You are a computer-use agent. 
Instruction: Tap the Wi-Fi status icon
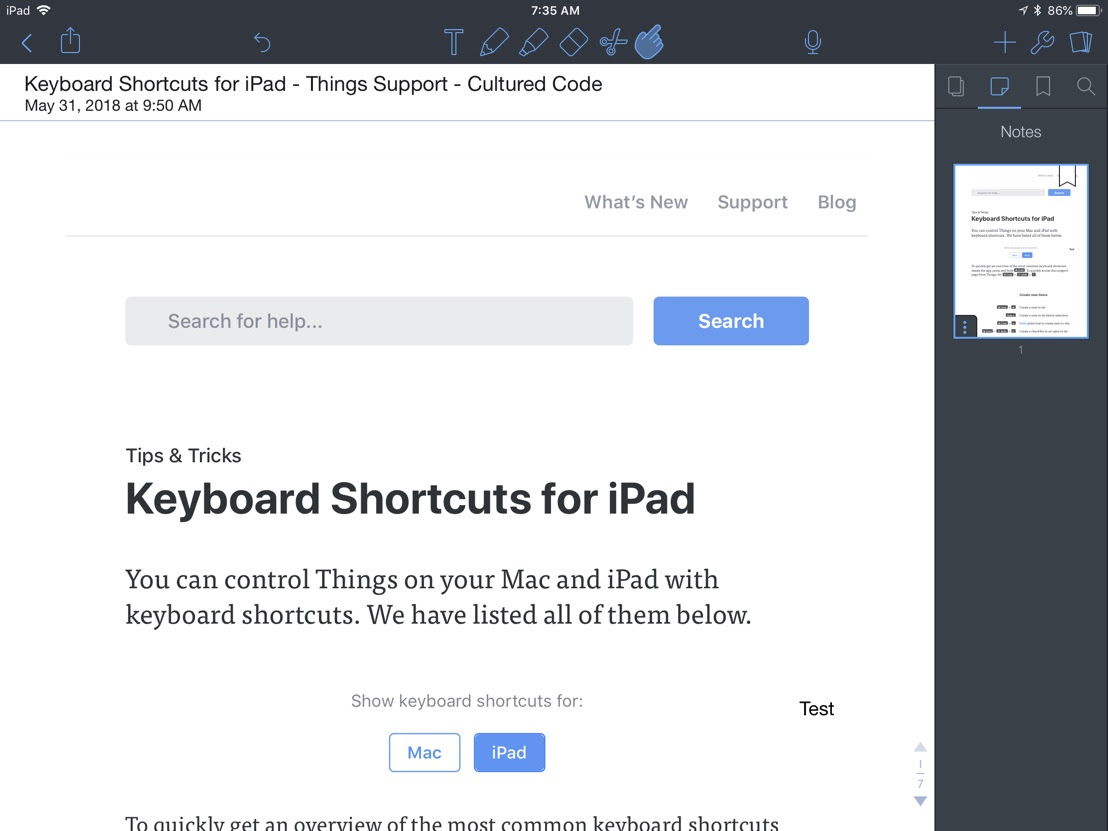tap(44, 10)
